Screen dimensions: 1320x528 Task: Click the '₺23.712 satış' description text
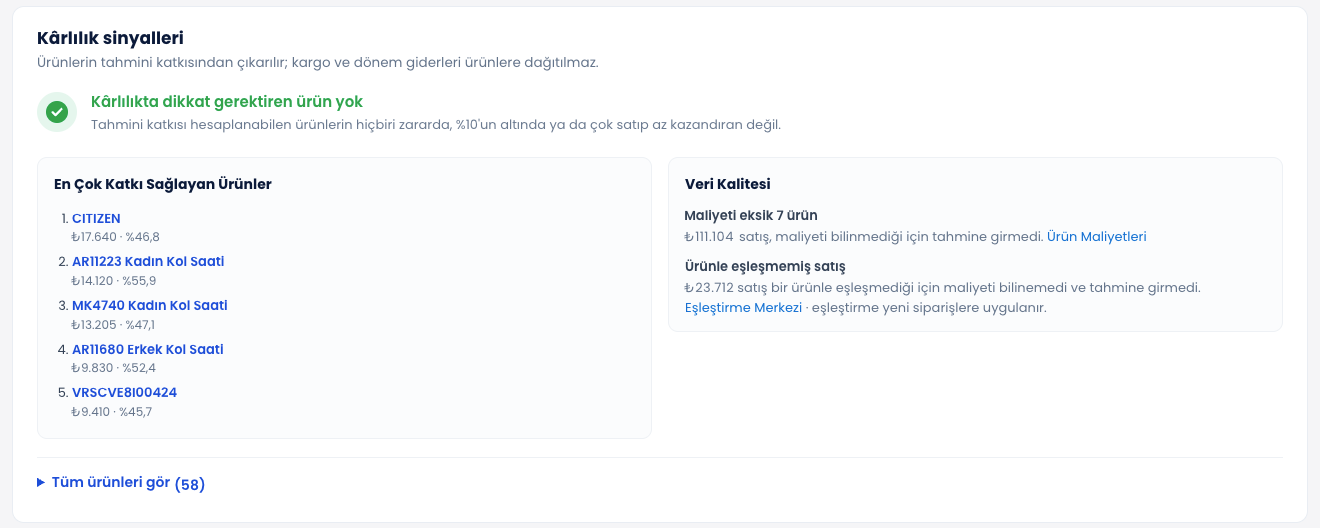942,288
